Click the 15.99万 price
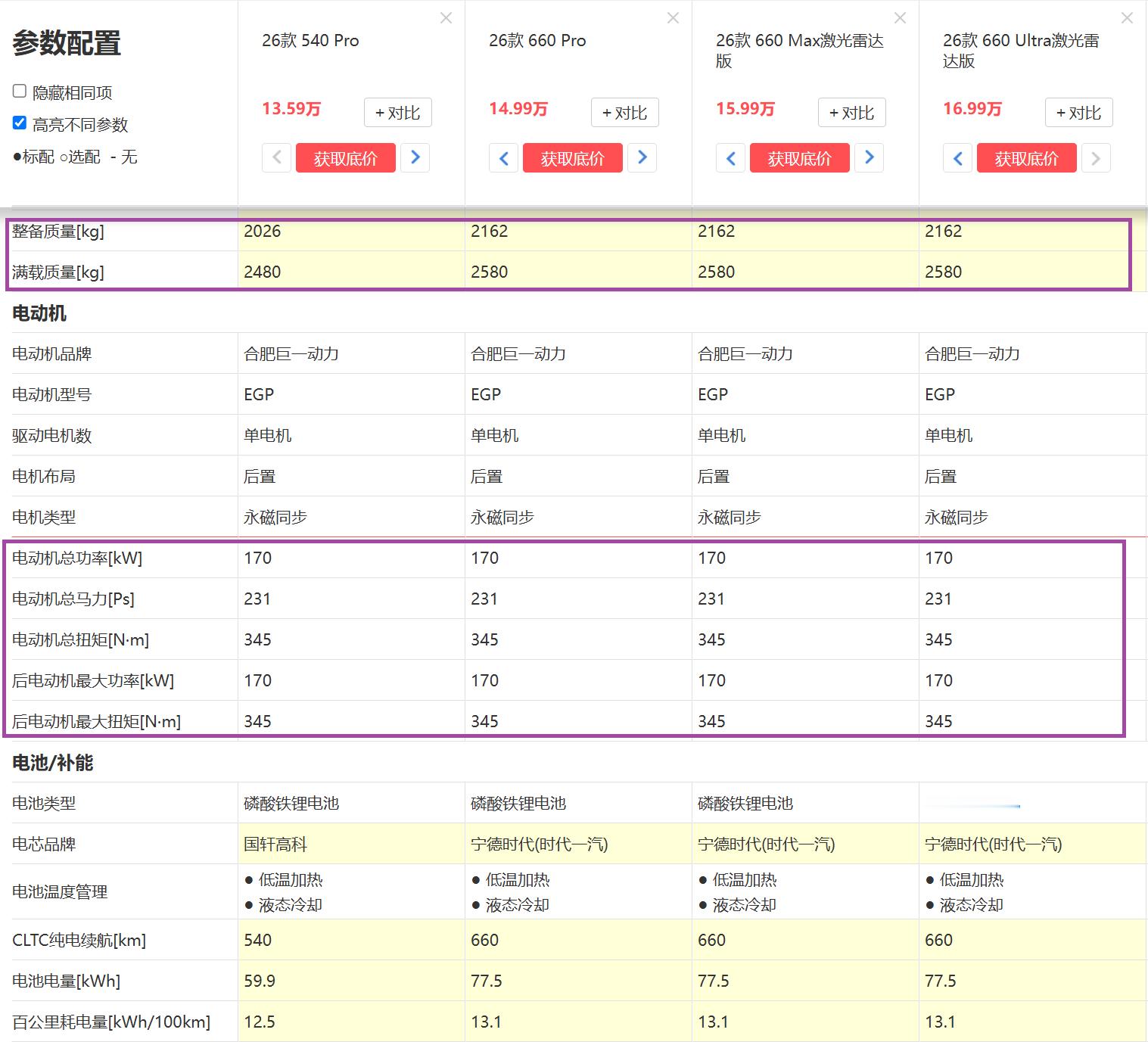Image resolution: width=1148 pixels, height=1042 pixels. (x=745, y=109)
